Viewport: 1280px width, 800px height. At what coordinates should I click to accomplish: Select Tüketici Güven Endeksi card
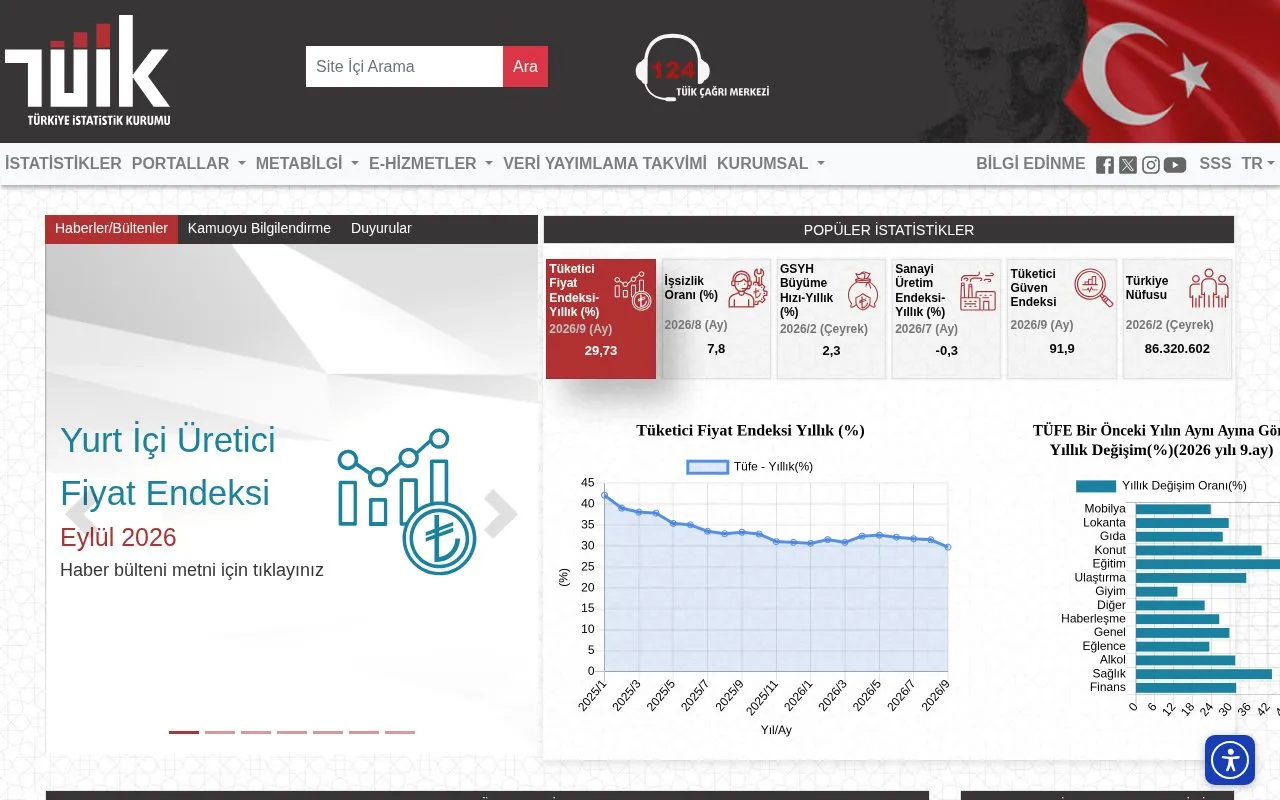tap(1062, 319)
